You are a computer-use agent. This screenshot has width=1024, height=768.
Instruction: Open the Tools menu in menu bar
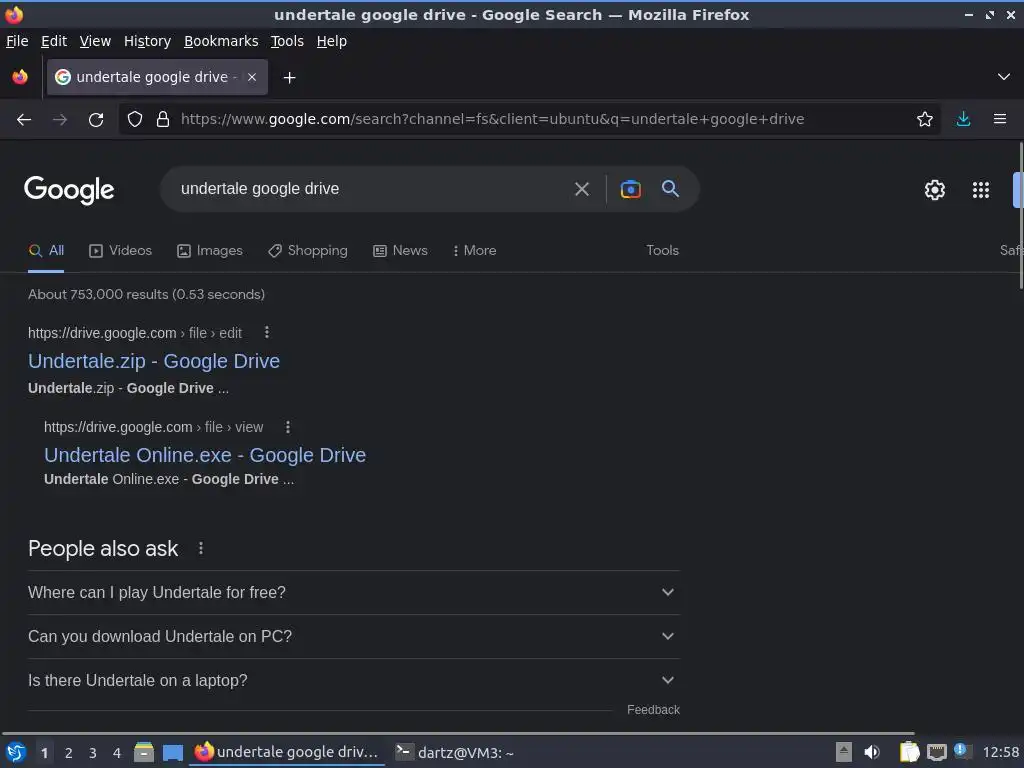[287, 41]
